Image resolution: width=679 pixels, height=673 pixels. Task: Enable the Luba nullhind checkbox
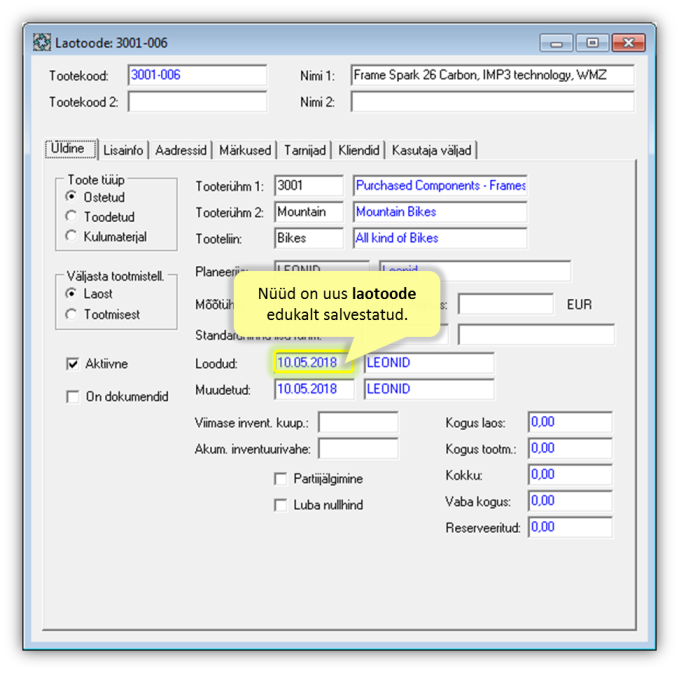281,505
